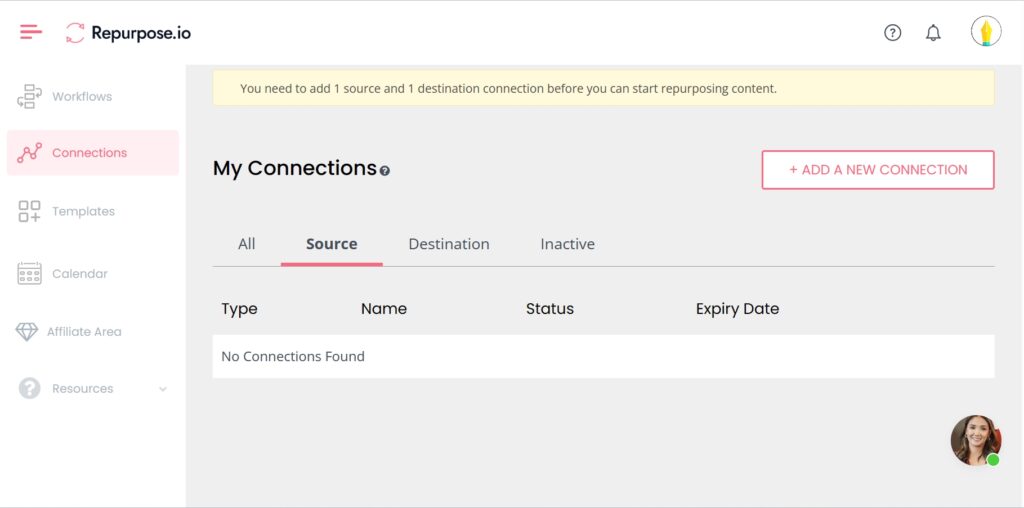Open Calendar section
Image resolution: width=1024 pixels, height=508 pixels.
pos(80,274)
